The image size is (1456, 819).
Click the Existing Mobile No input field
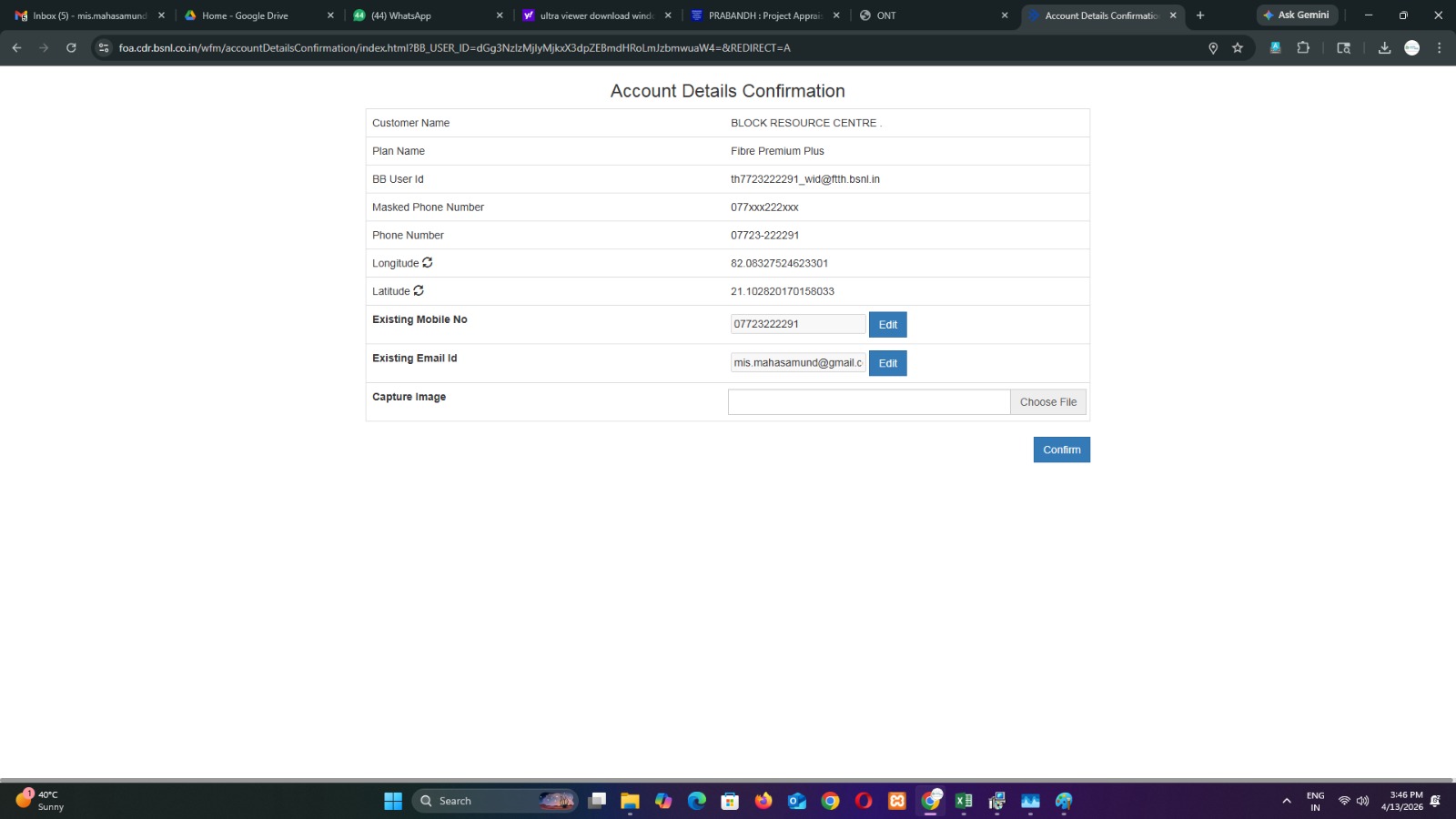(797, 324)
